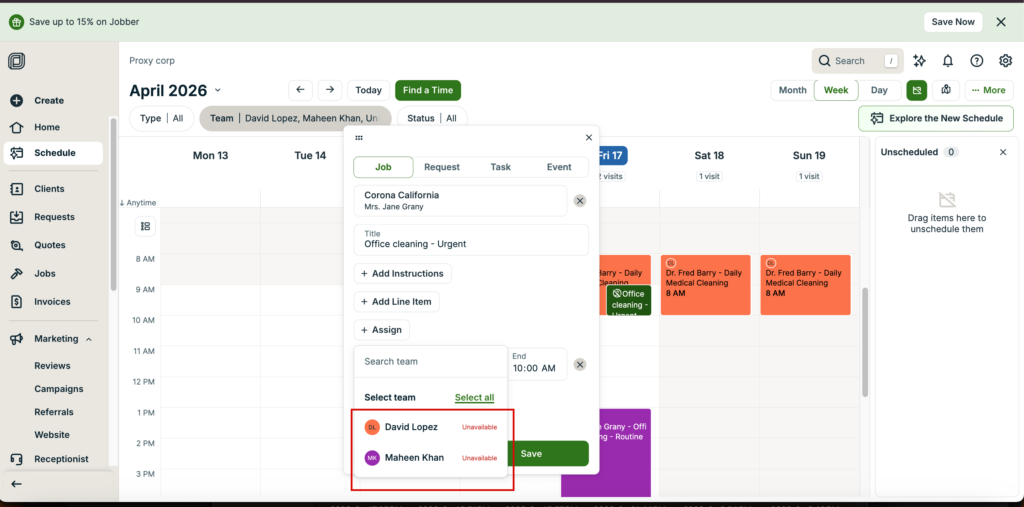Open the Status filter dropdown

[x=432, y=118]
